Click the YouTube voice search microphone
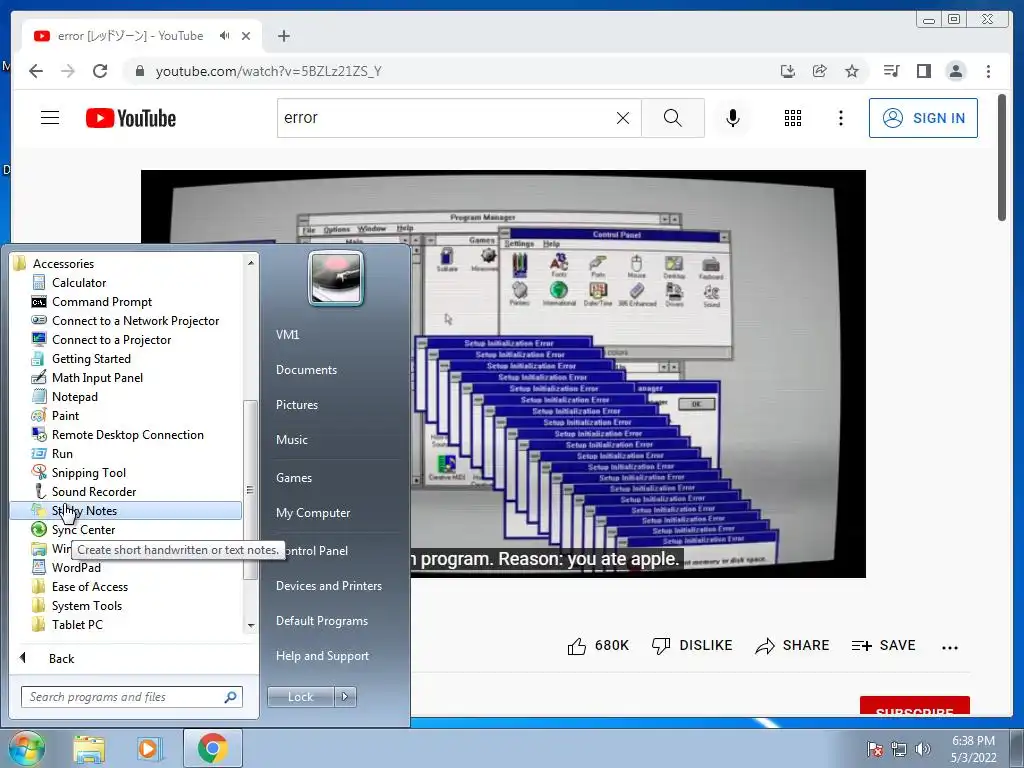The image size is (1024, 768). tap(733, 118)
